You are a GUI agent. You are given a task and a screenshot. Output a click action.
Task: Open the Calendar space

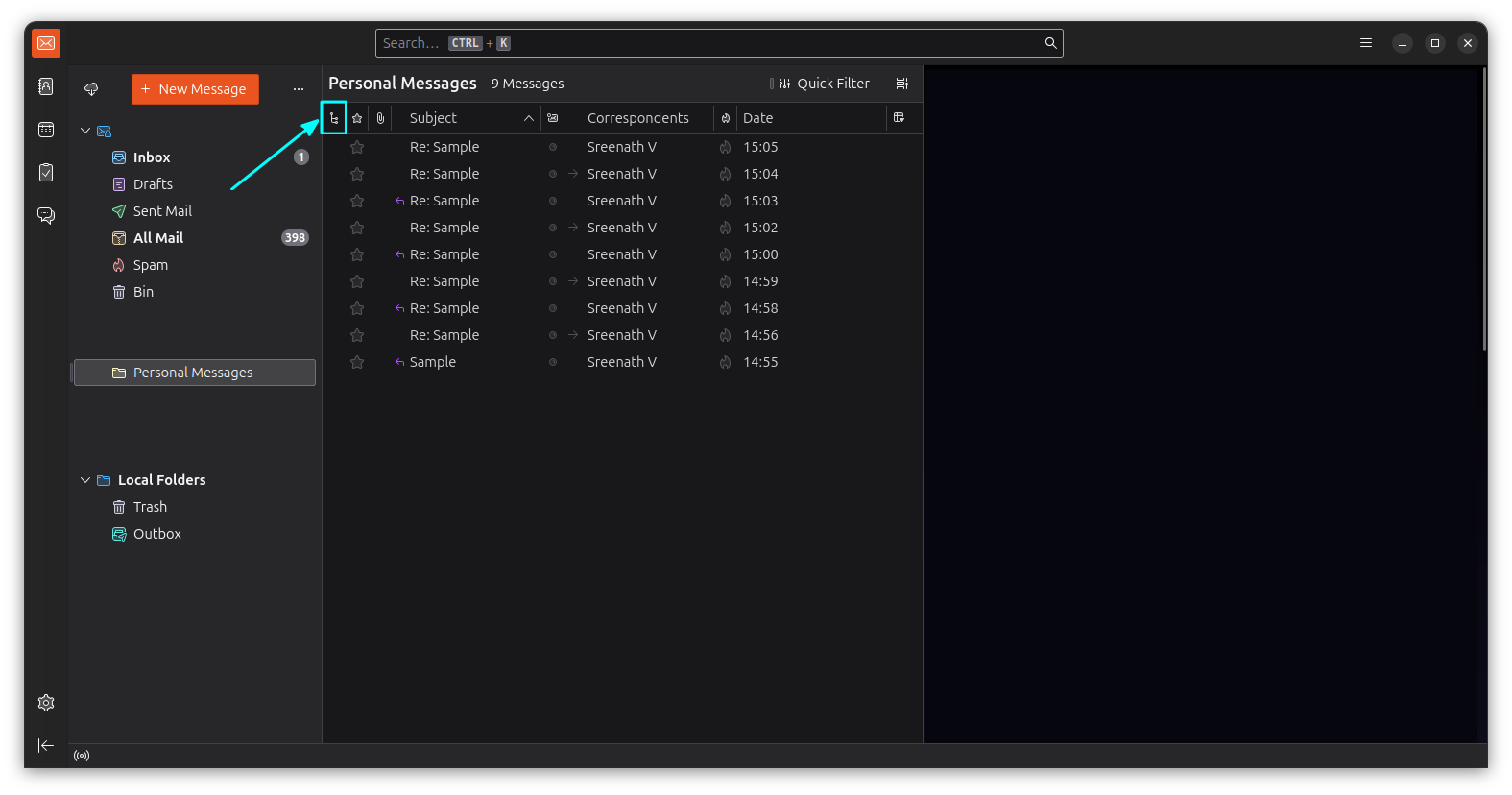45,130
